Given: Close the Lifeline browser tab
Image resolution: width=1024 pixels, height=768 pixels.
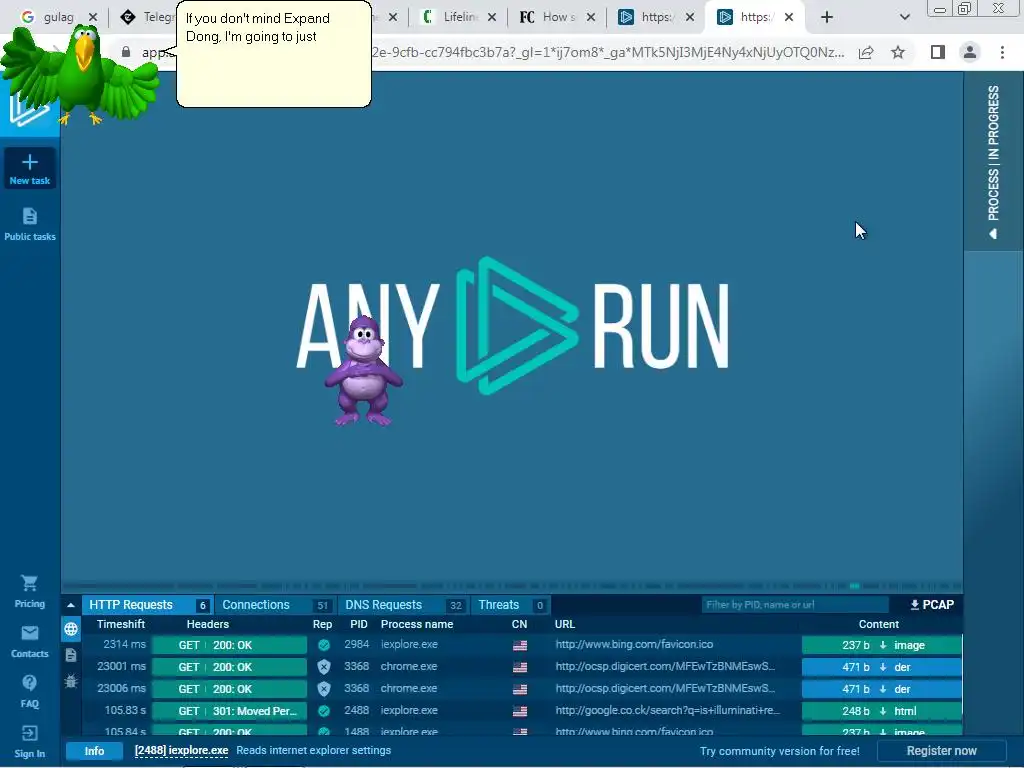Looking at the screenshot, I should pyautogui.click(x=492, y=17).
